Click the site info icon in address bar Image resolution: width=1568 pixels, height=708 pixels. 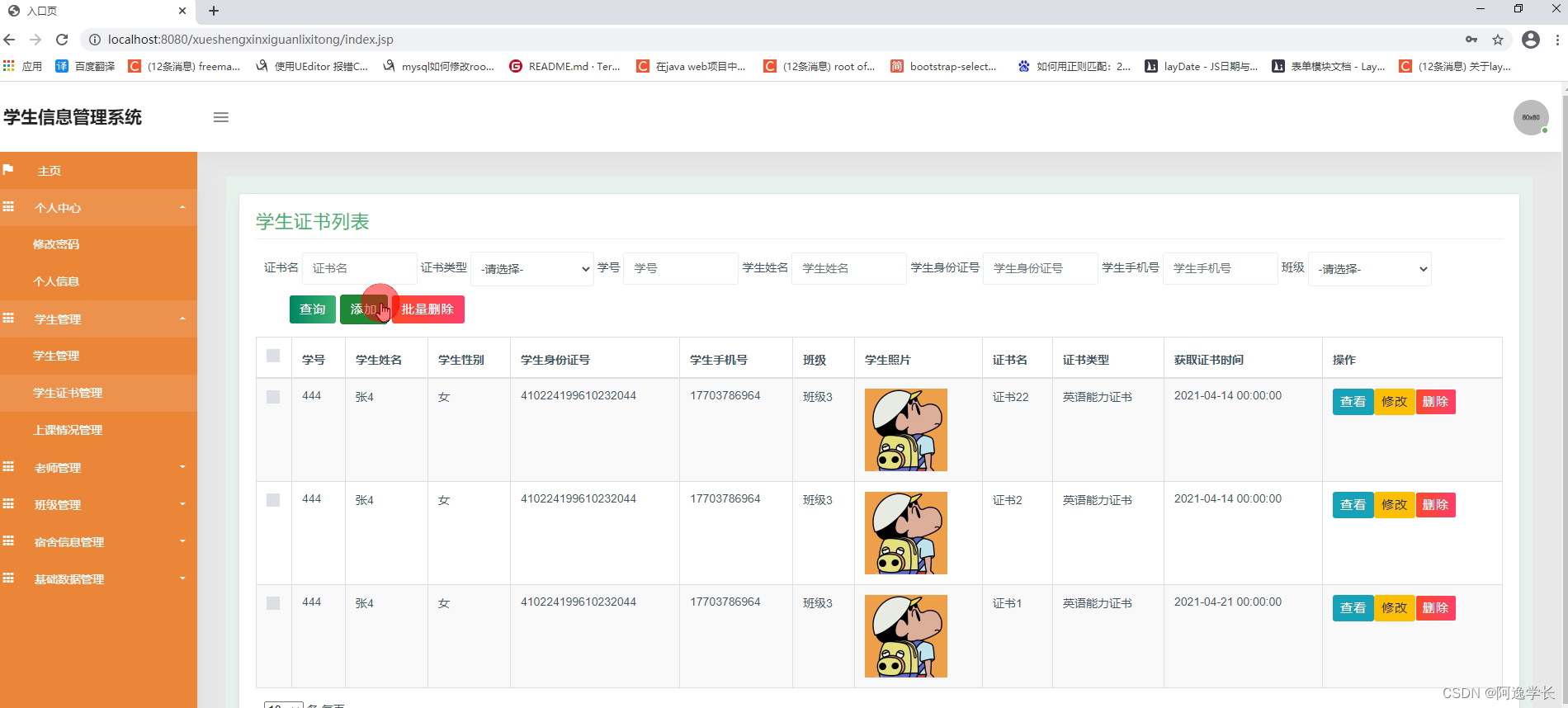pos(95,40)
